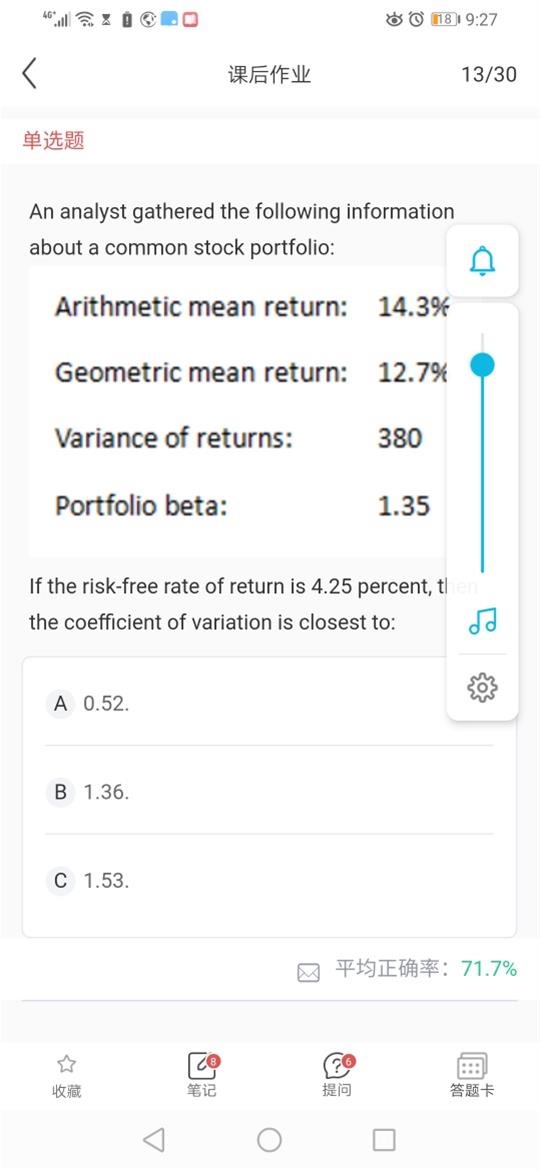Tap the 收藏 star icon
This screenshot has width=540, height=1170.
(66, 1064)
